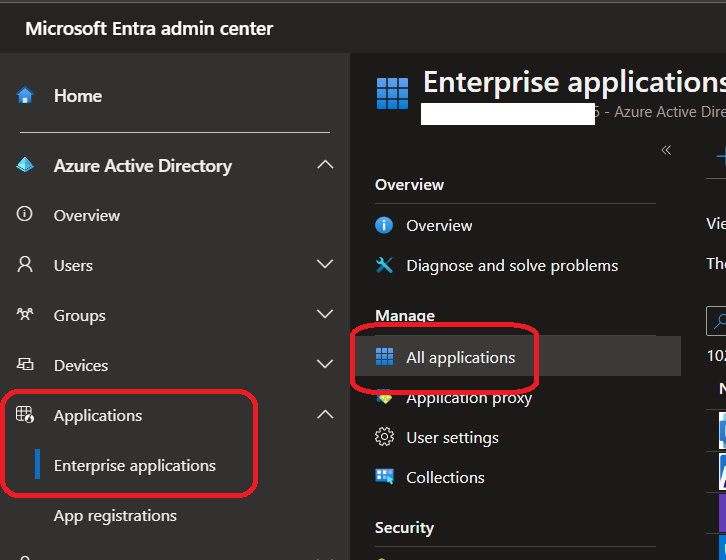The image size is (726, 560).
Task: Click the Users person icon
Action: (25, 265)
